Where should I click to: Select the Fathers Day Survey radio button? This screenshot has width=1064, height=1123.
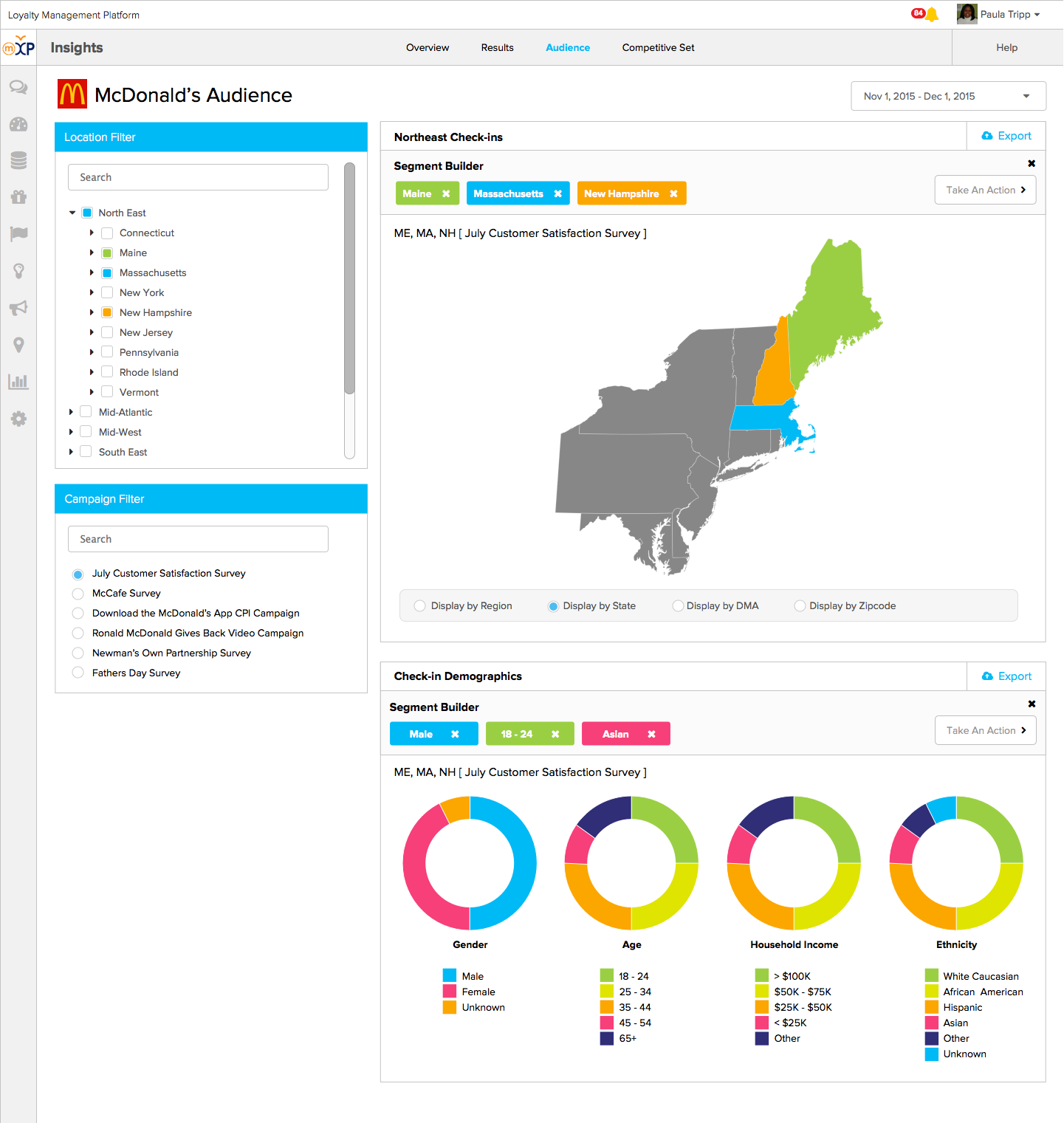(78, 673)
